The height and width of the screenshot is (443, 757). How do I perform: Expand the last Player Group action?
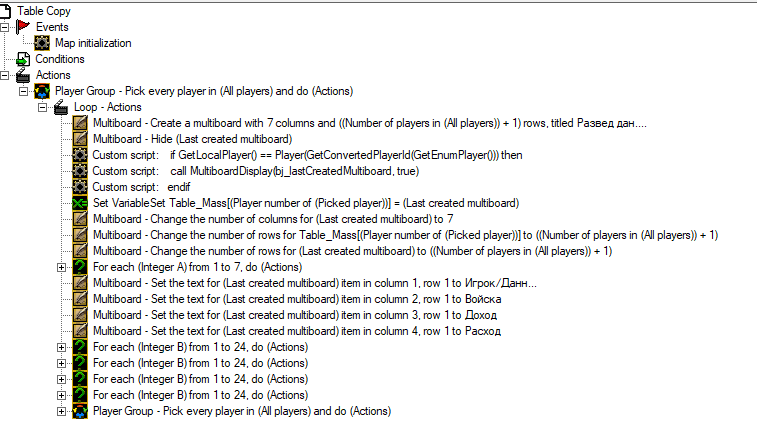pos(62,411)
